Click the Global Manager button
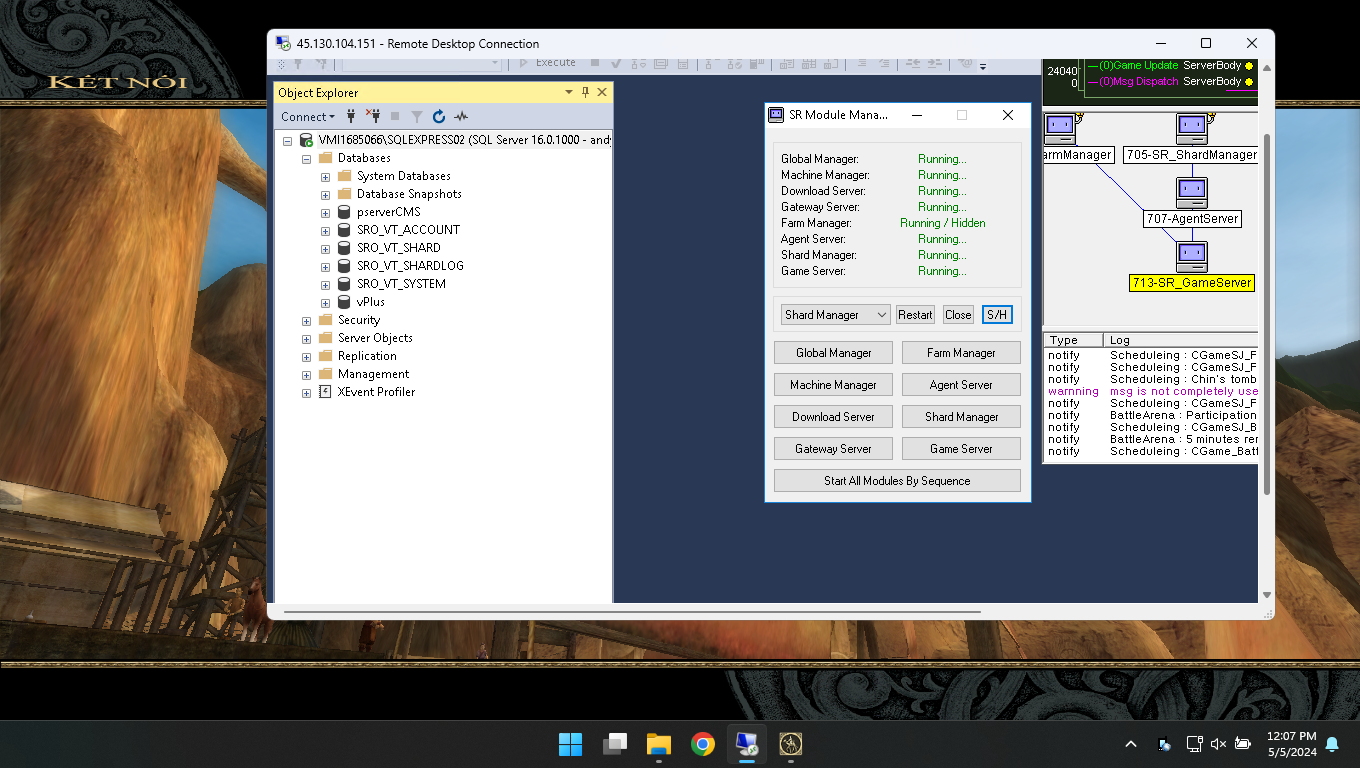1360x768 pixels. coord(834,353)
